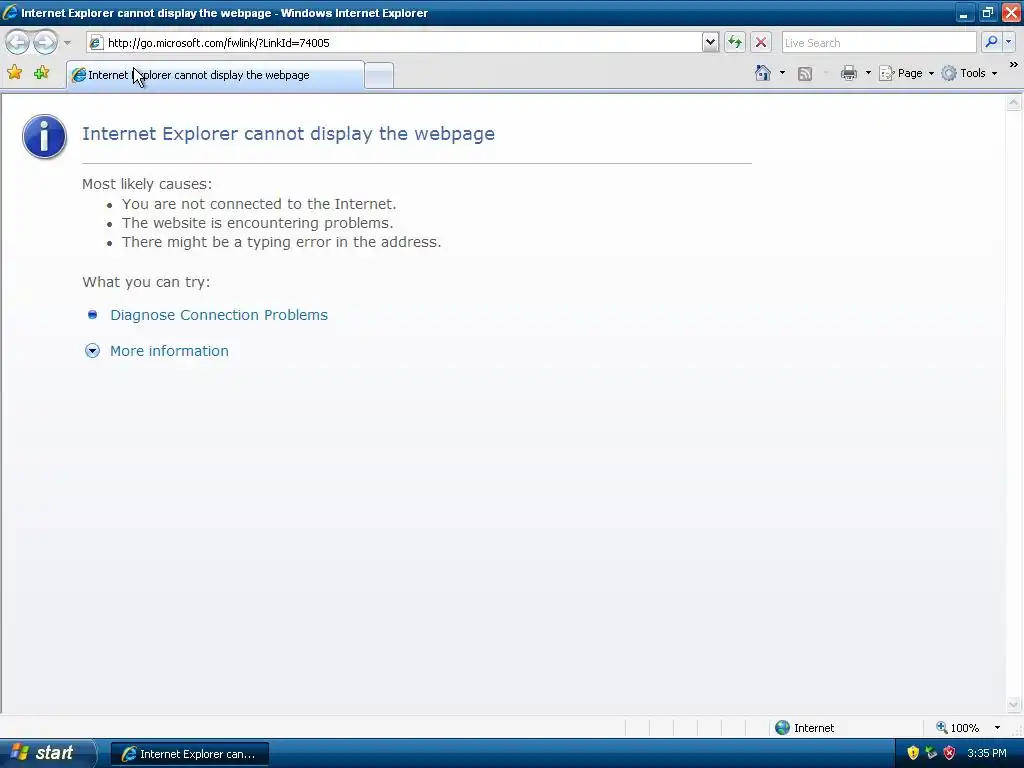Minimize the Internet Explorer window

coord(964,13)
